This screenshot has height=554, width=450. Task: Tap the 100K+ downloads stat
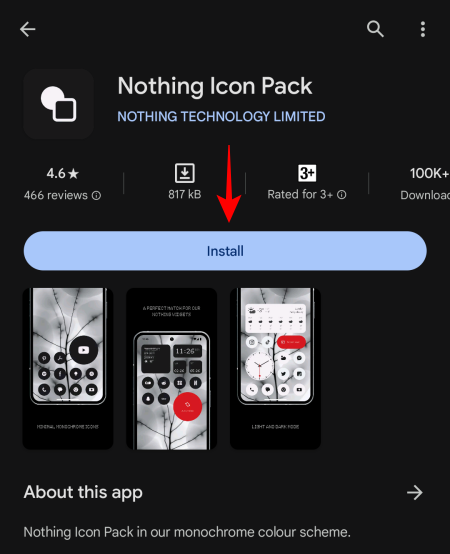(x=427, y=183)
